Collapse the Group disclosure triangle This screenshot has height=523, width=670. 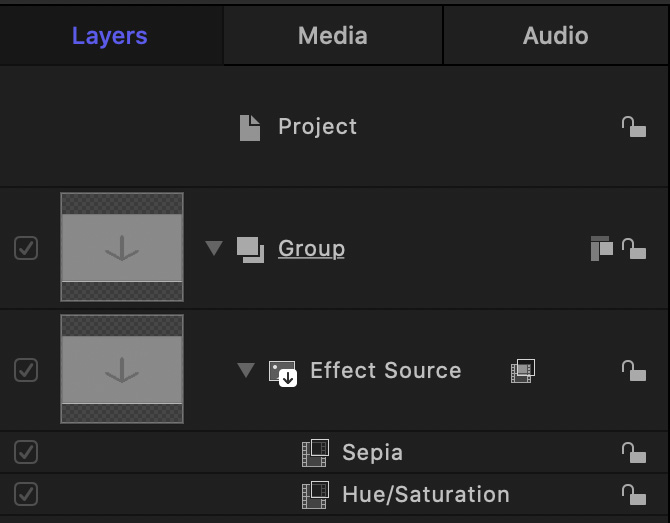213,249
